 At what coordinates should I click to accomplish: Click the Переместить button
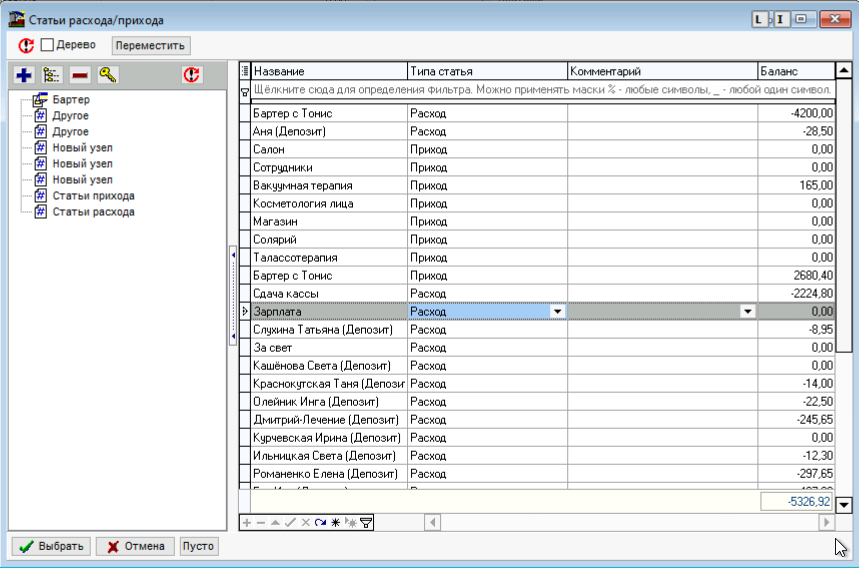click(x=150, y=45)
